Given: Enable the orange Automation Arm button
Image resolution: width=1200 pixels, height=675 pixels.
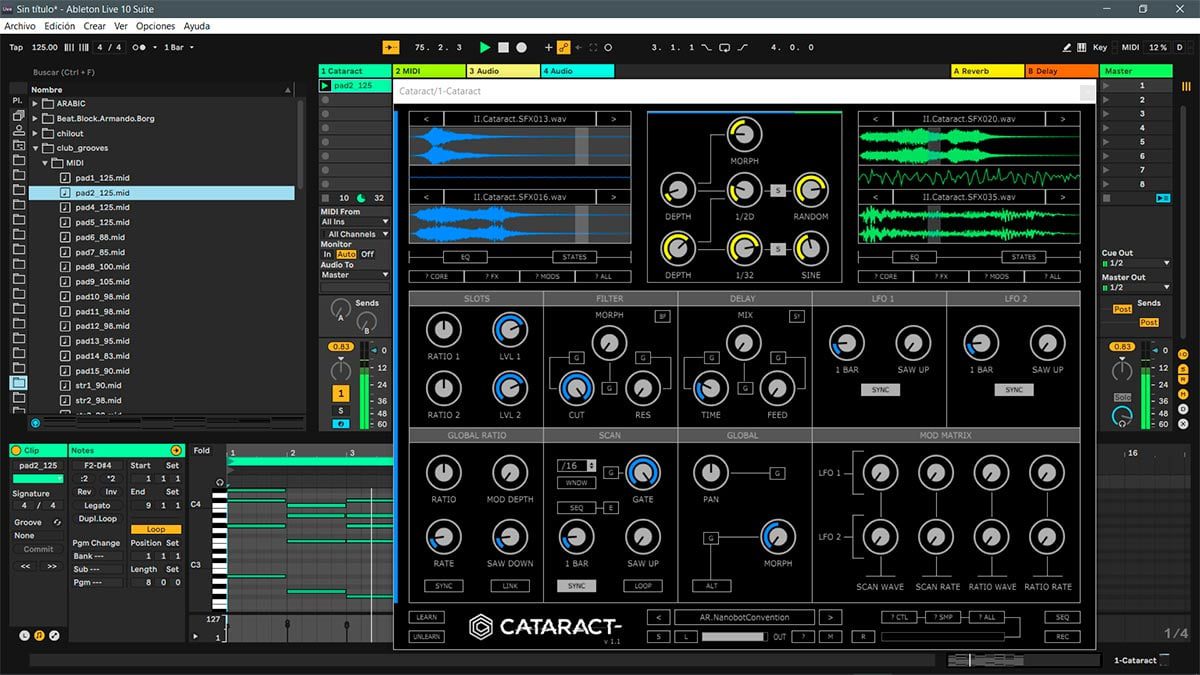Looking at the screenshot, I should point(564,47).
